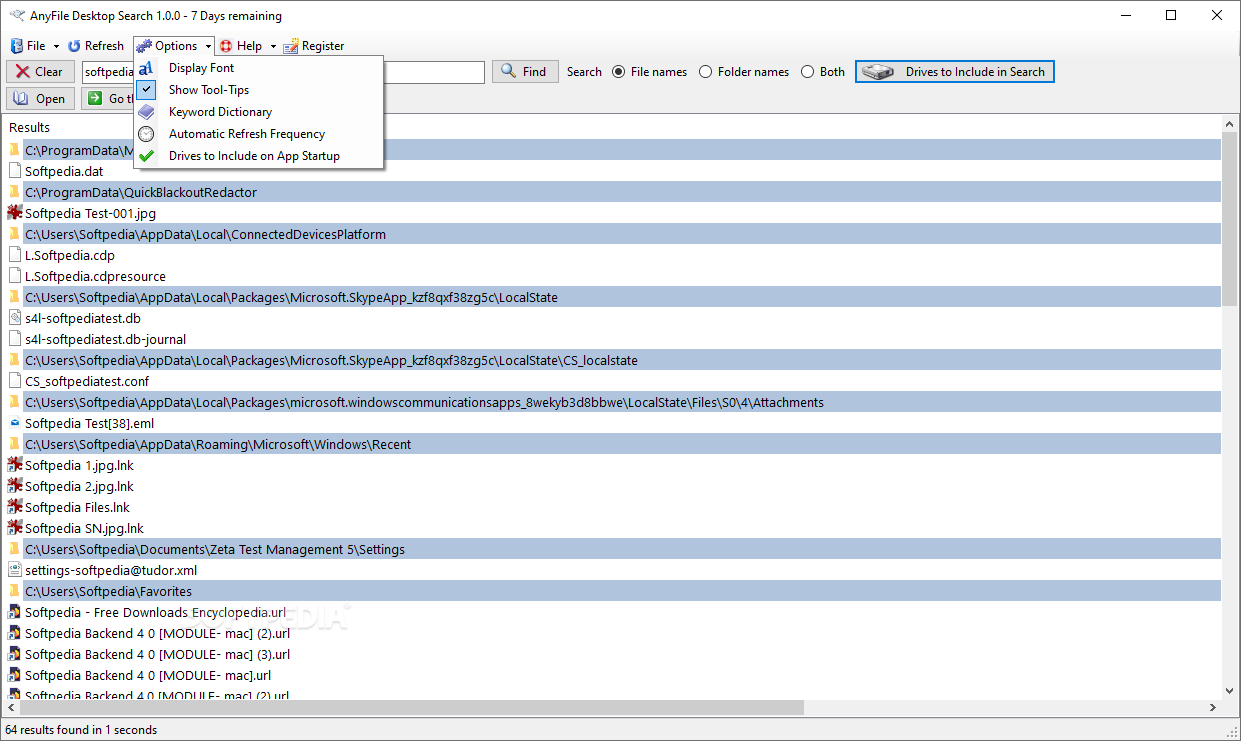Click folder icon for Windows\Recent path
This screenshot has height=741, width=1241.
click(15, 444)
